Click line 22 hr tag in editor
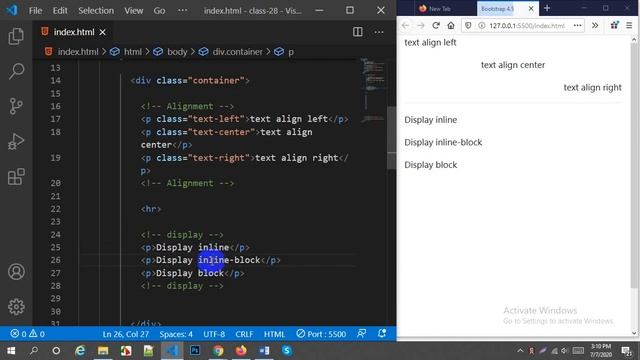640x360 pixels. point(151,209)
